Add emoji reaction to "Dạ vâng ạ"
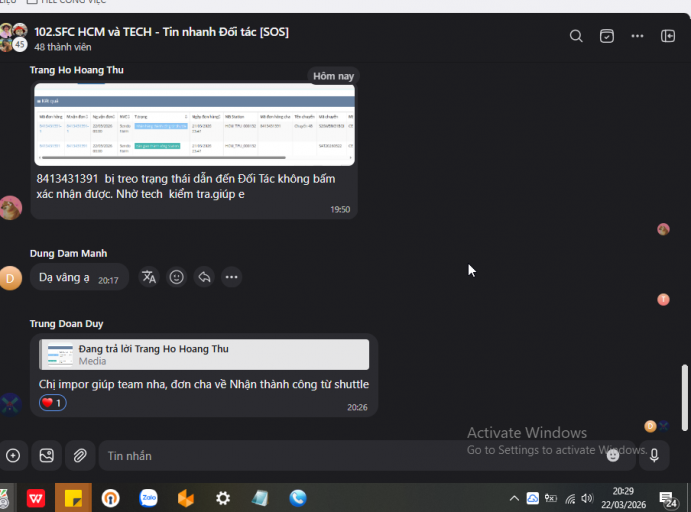 pyautogui.click(x=177, y=277)
